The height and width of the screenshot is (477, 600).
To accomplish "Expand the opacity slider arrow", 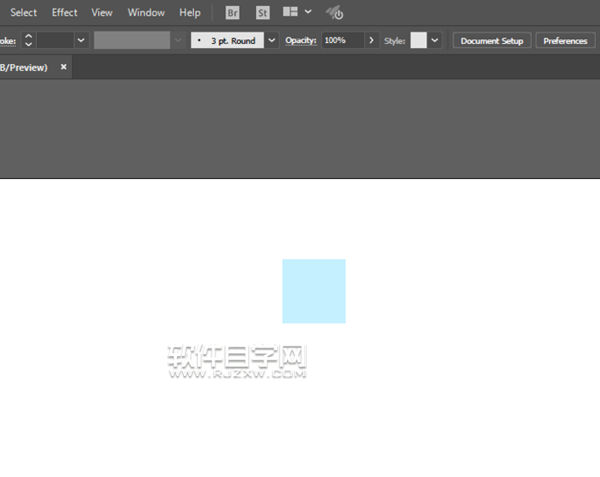I will (x=372, y=41).
